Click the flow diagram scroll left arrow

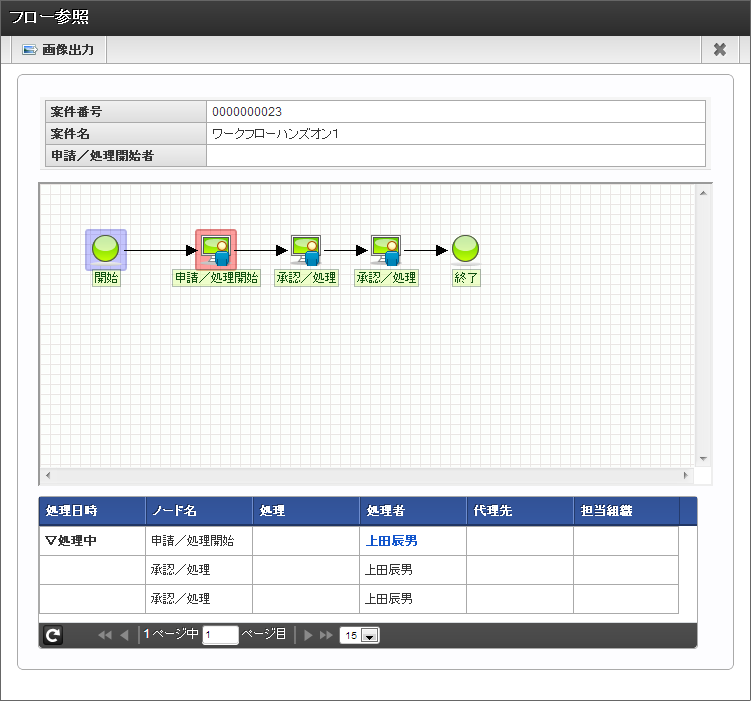coord(48,475)
